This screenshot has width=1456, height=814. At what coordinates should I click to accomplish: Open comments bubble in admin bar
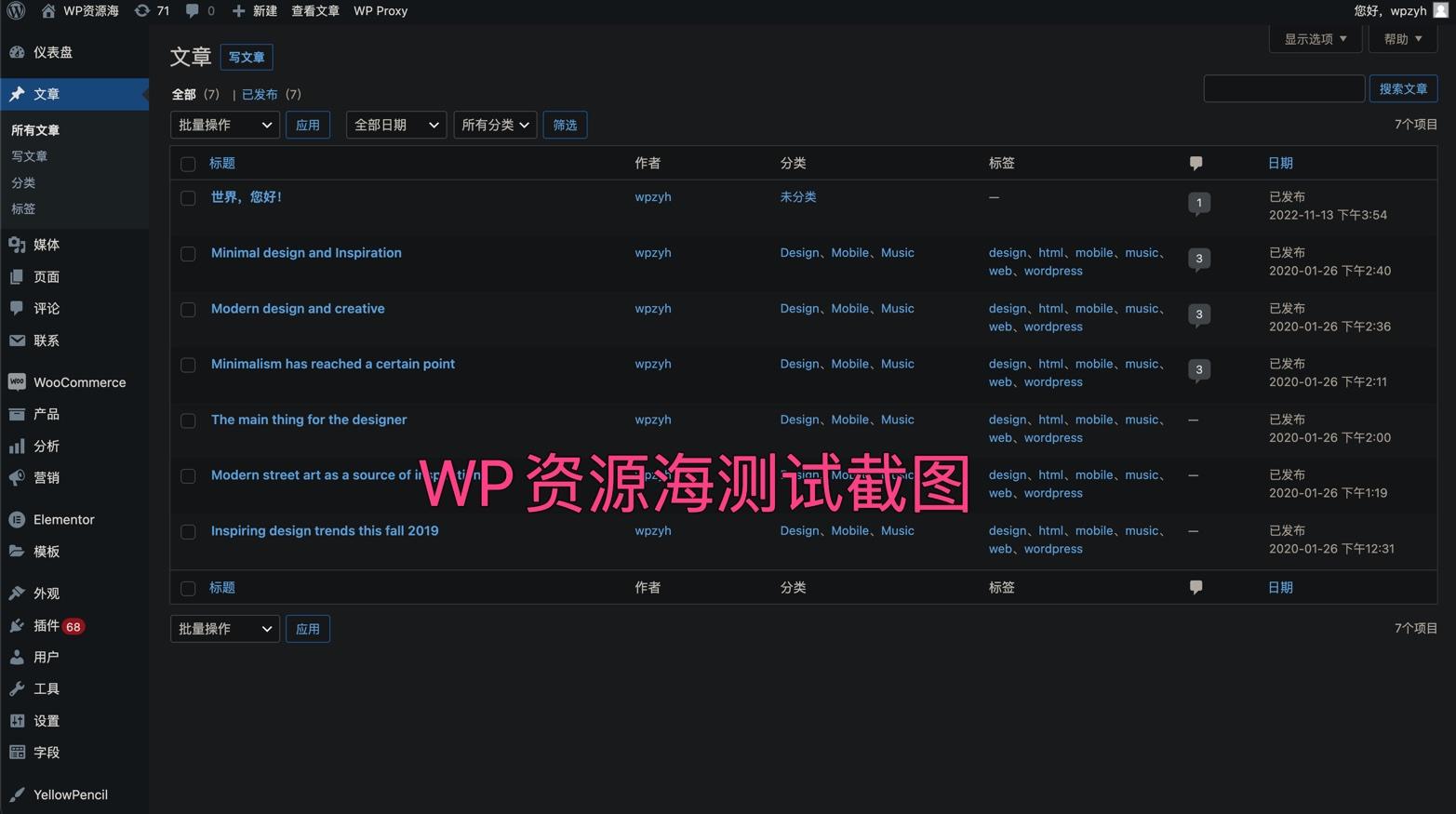(x=192, y=11)
